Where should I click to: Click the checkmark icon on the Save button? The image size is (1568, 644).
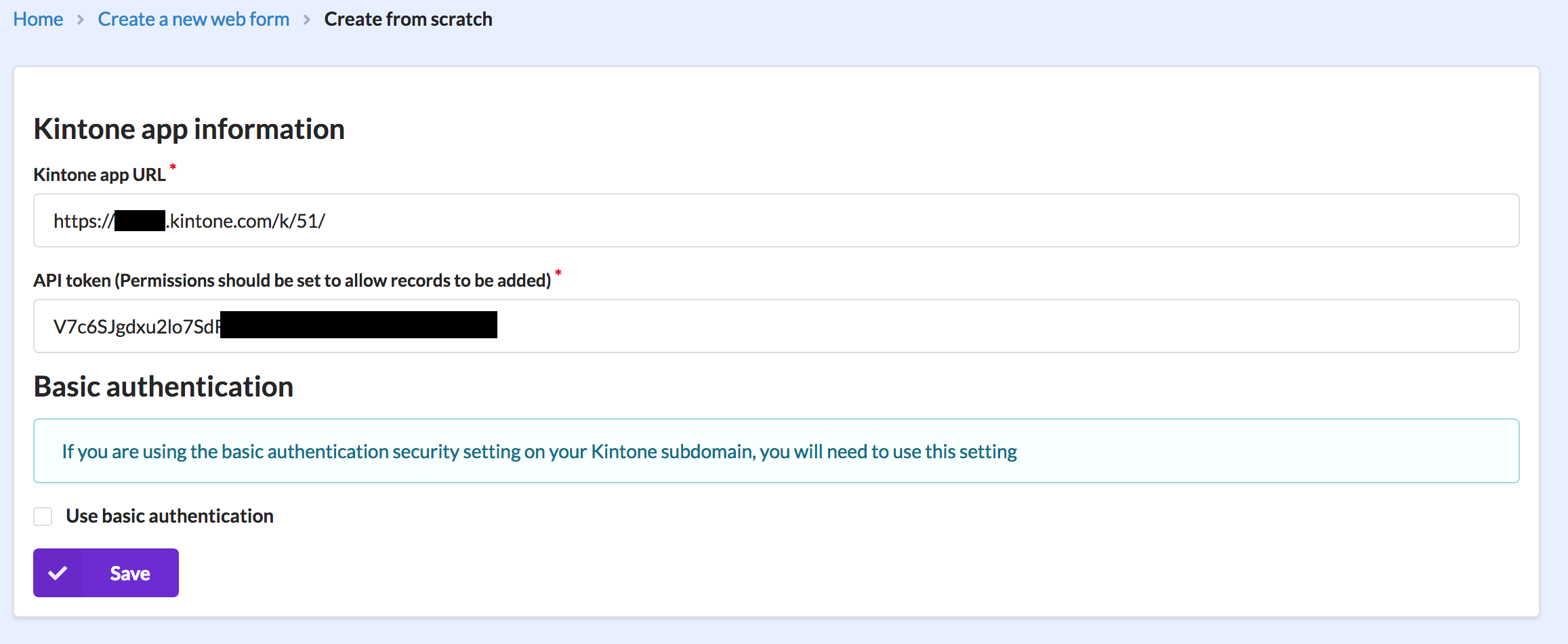point(58,573)
